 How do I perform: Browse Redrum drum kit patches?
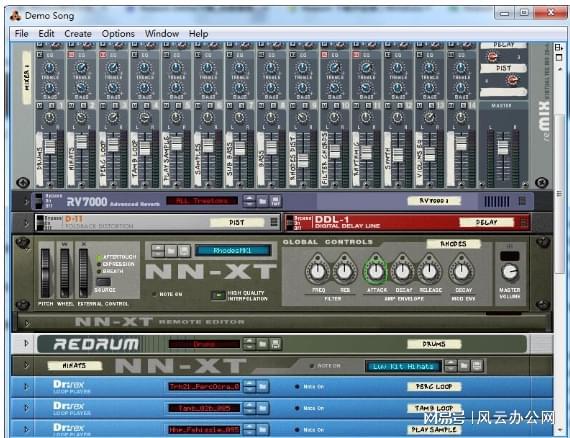(262, 344)
